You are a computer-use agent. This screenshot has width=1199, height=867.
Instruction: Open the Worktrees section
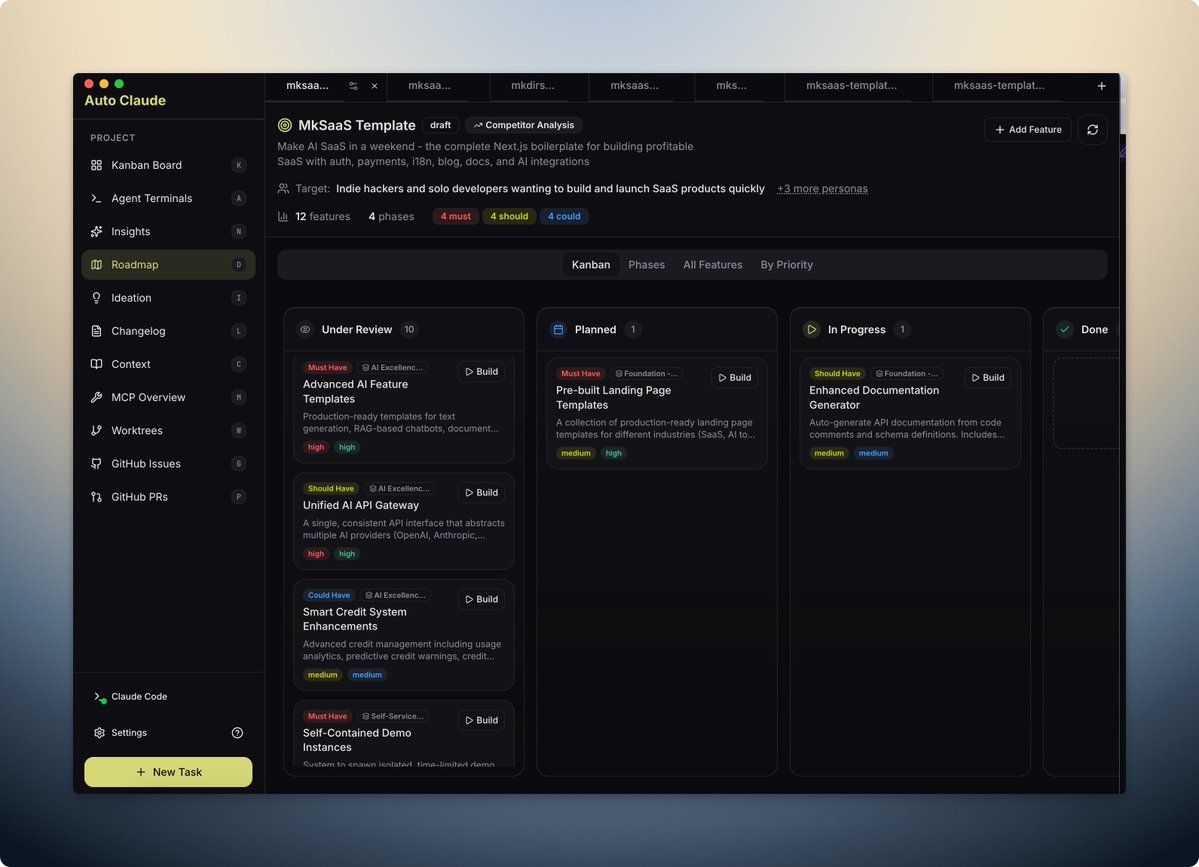tap(167, 430)
